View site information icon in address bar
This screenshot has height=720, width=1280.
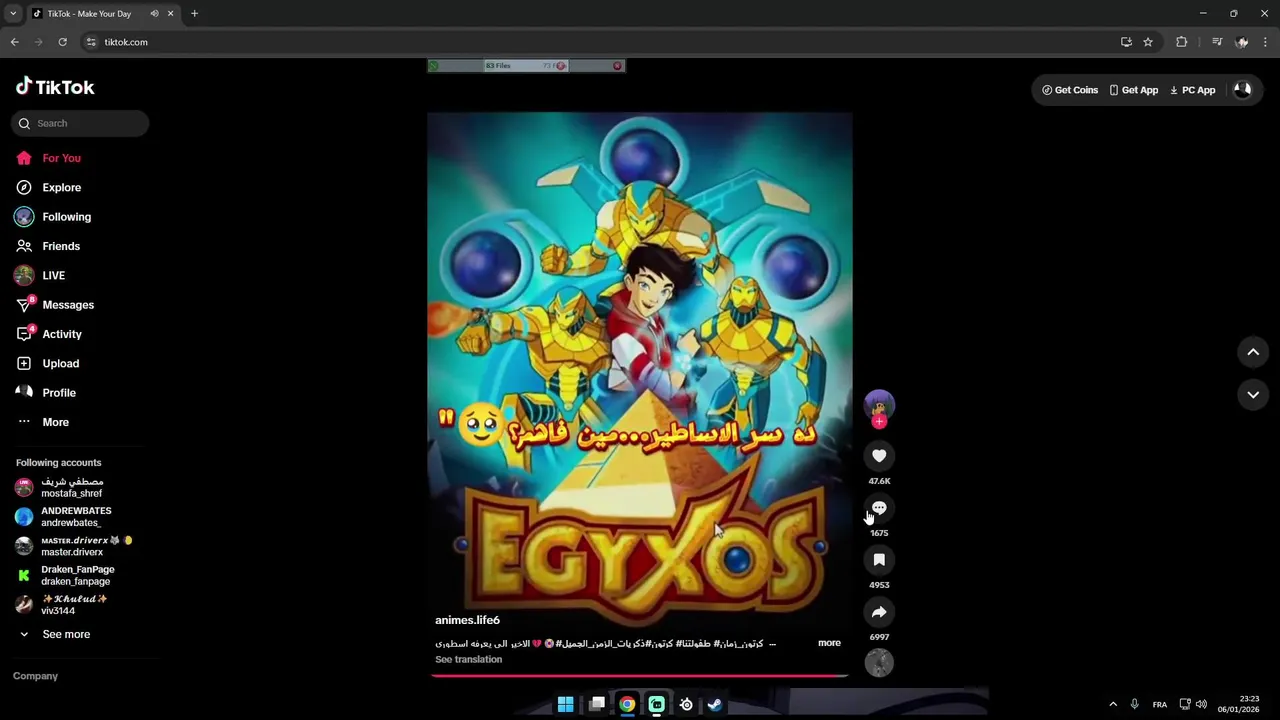pos(91,42)
